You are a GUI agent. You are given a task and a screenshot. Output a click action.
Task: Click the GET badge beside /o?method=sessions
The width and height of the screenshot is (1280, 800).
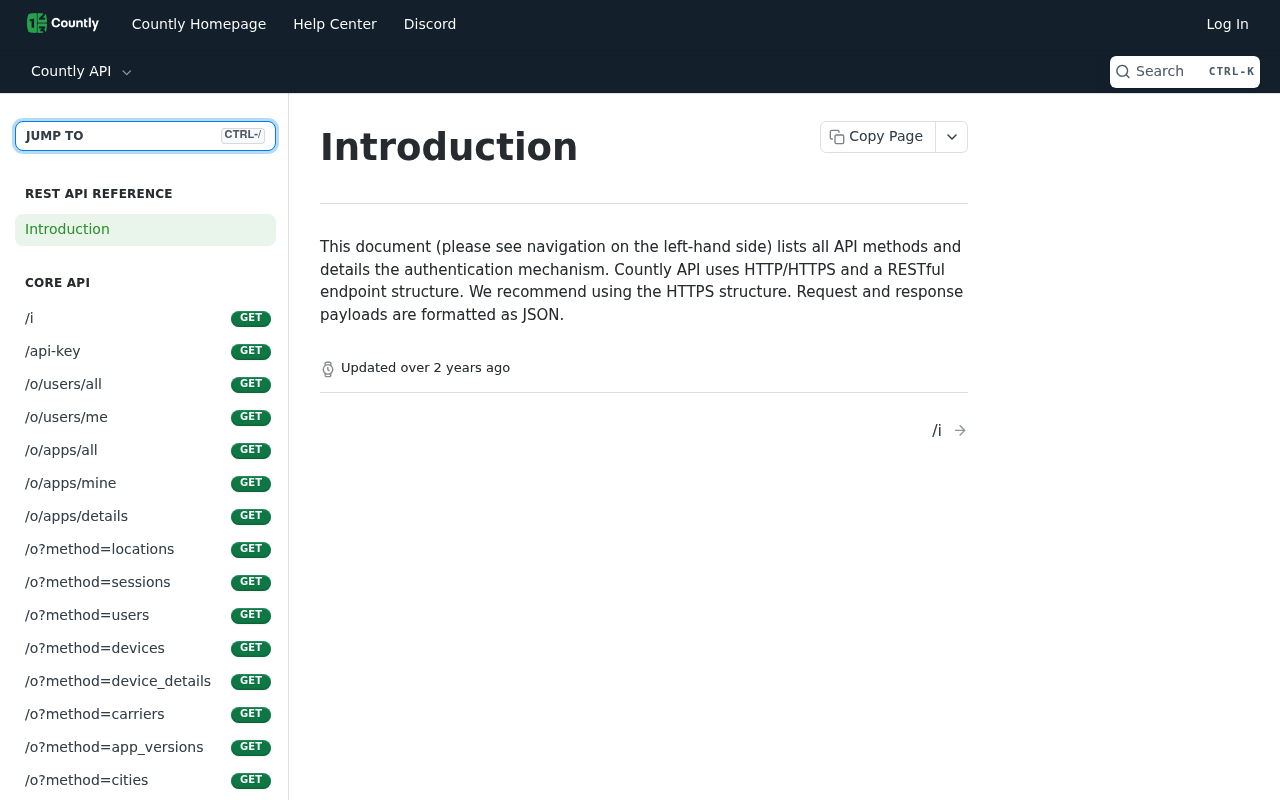point(251,582)
